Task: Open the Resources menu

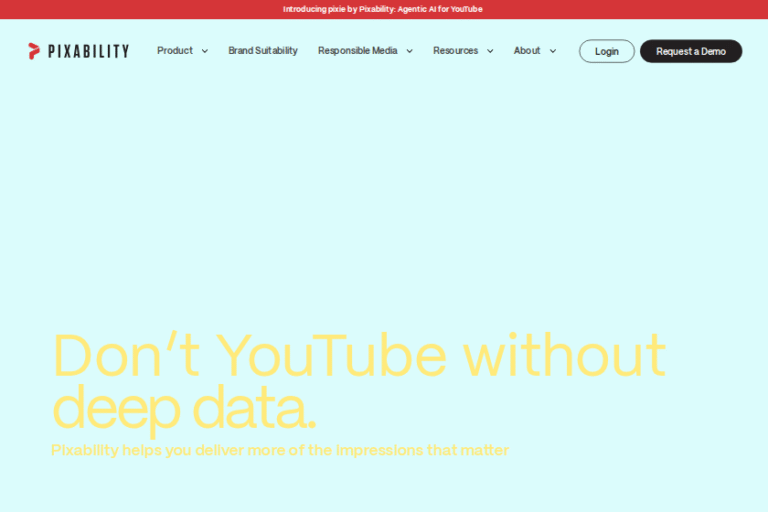Action: pyautogui.click(x=455, y=51)
